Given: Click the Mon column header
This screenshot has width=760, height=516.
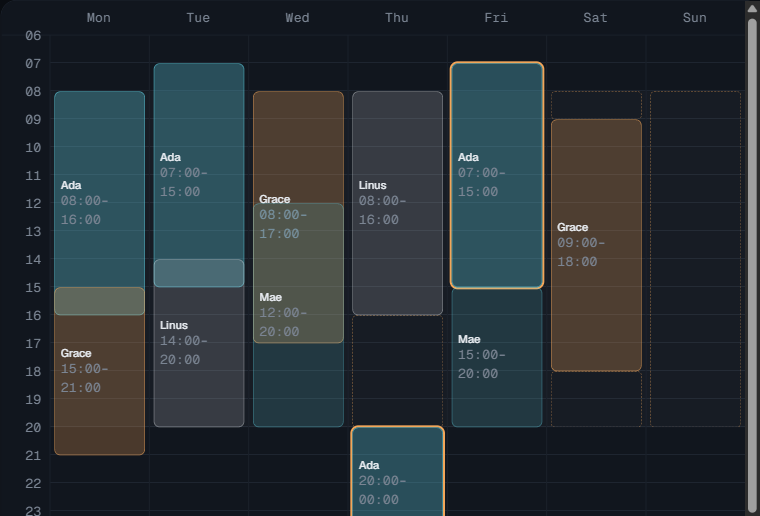Looking at the screenshot, I should click(99, 18).
